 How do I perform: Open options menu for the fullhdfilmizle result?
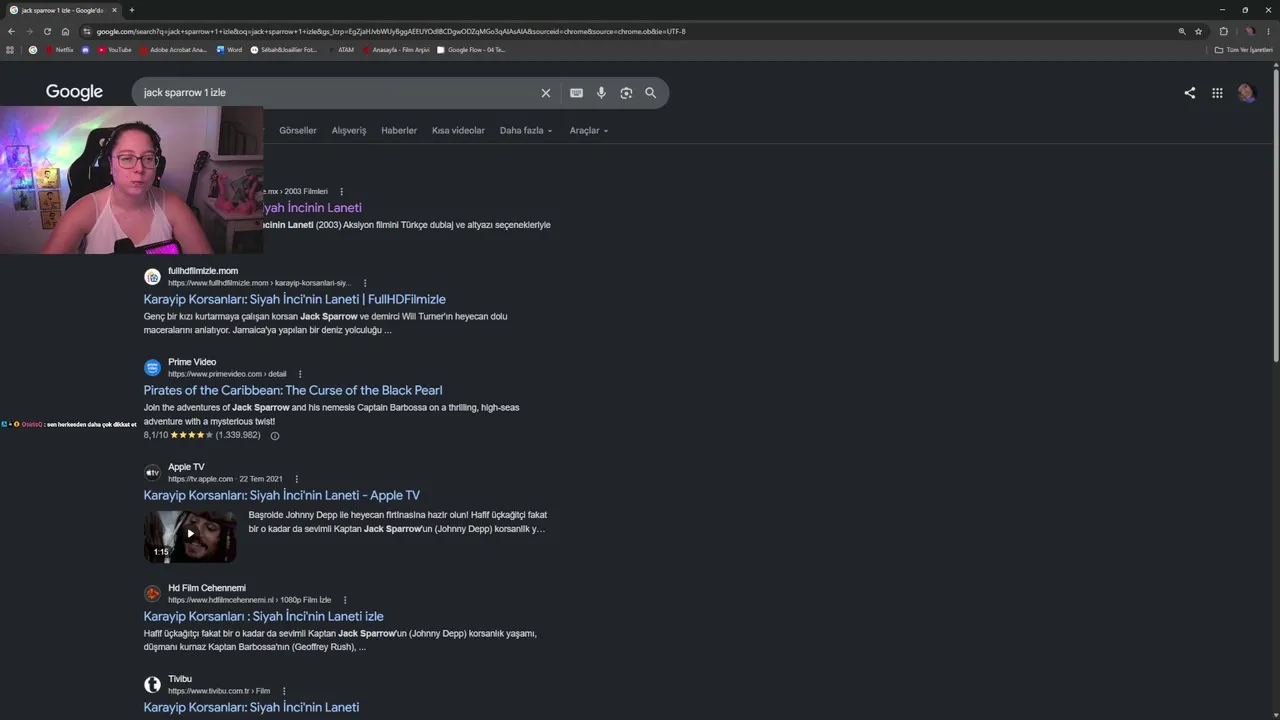365,283
